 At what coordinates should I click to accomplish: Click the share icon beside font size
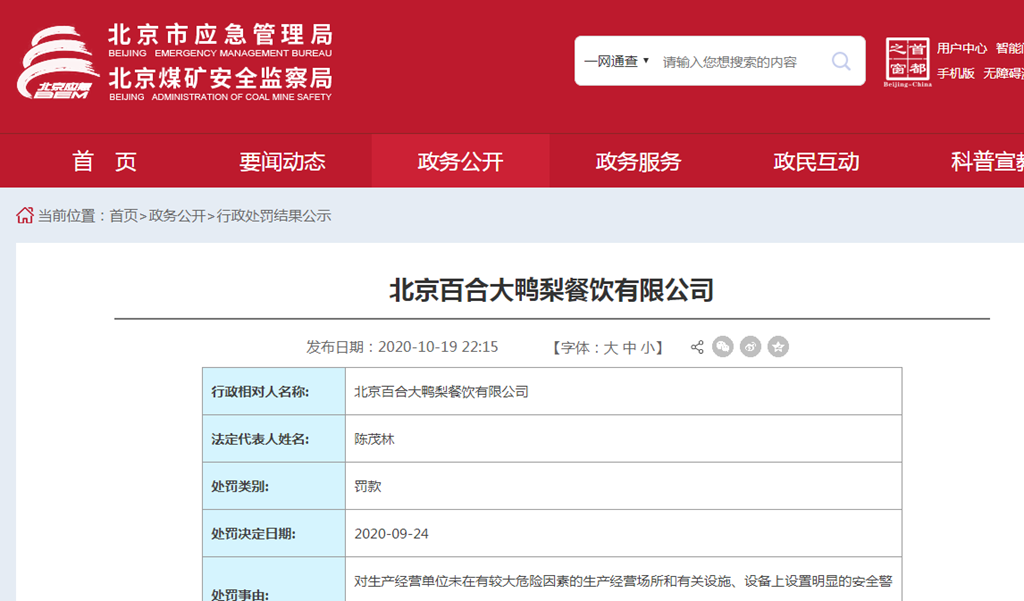[x=697, y=347]
